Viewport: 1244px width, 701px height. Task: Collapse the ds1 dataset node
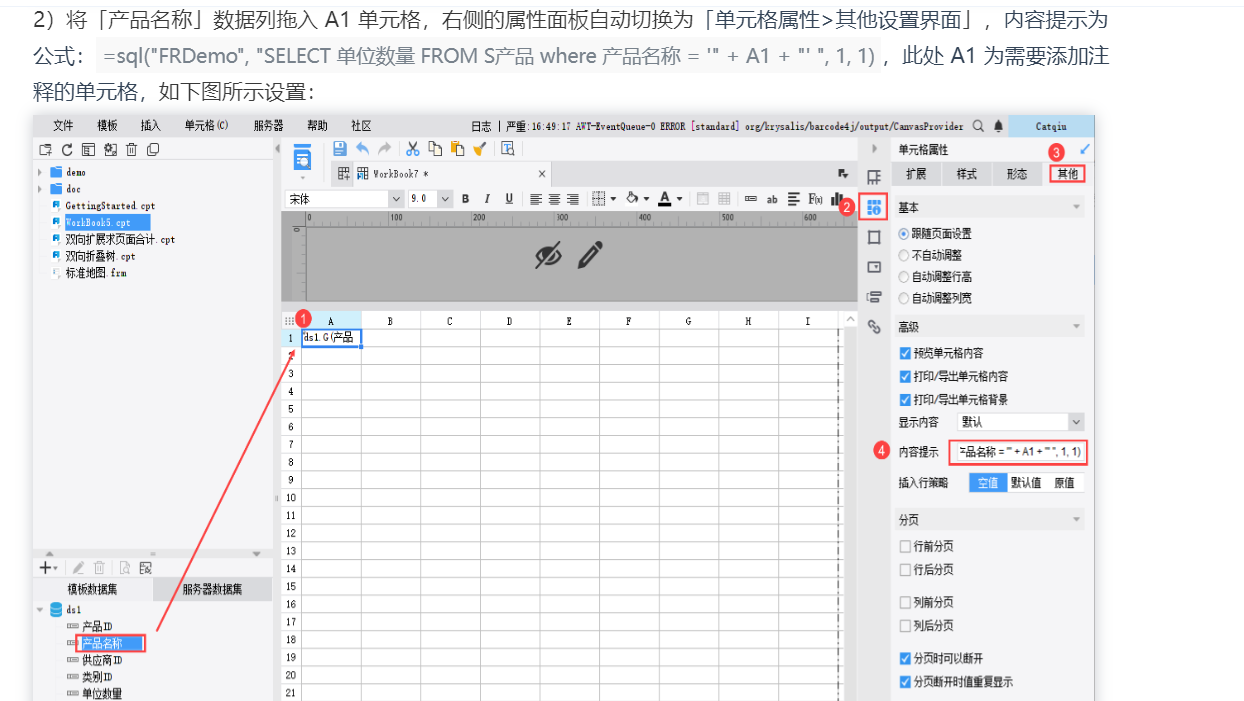click(x=40, y=609)
